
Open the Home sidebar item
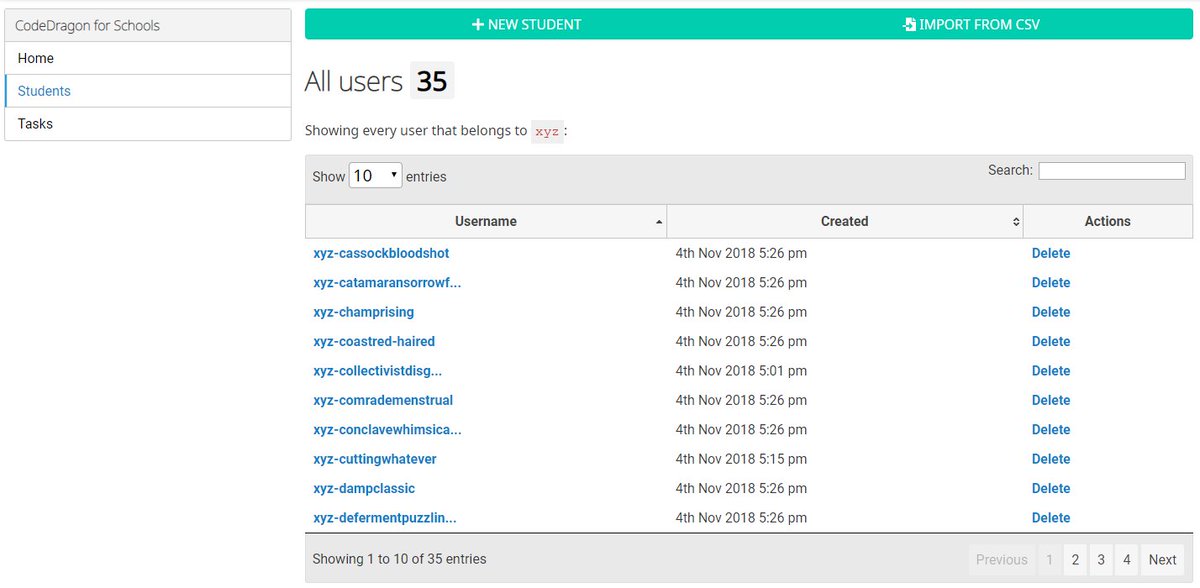click(x=148, y=58)
